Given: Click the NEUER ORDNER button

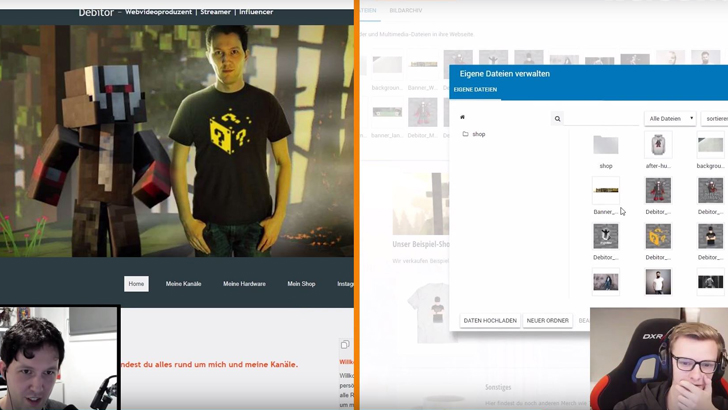Looking at the screenshot, I should pyautogui.click(x=547, y=320).
